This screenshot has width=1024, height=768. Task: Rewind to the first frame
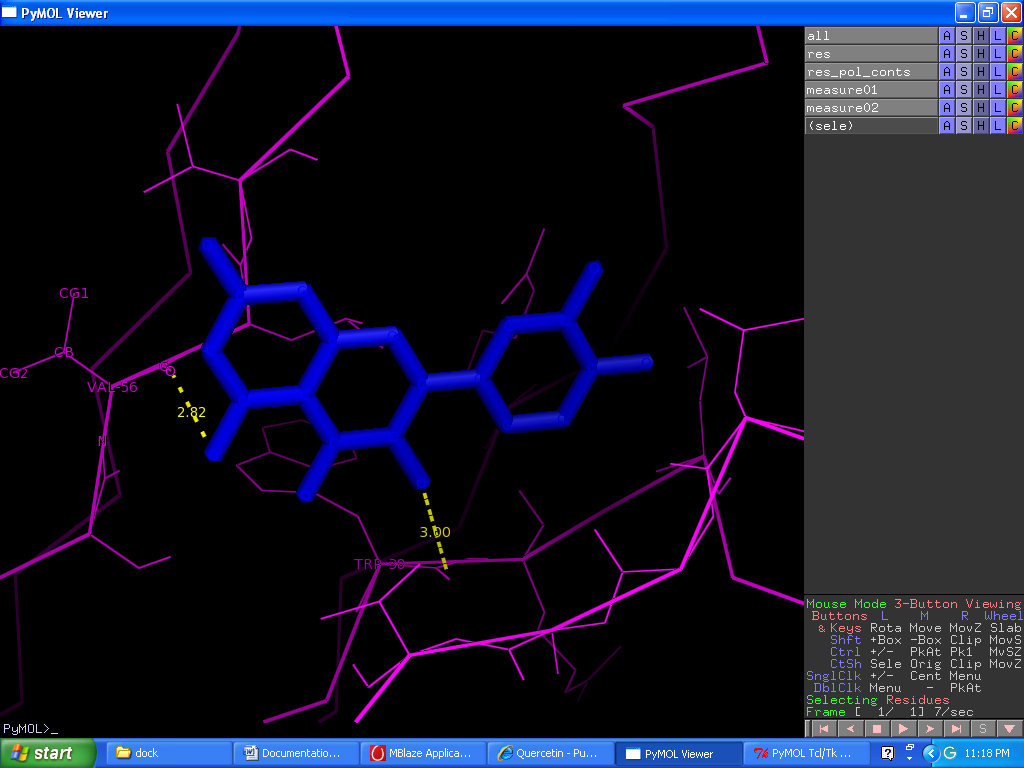click(x=823, y=729)
